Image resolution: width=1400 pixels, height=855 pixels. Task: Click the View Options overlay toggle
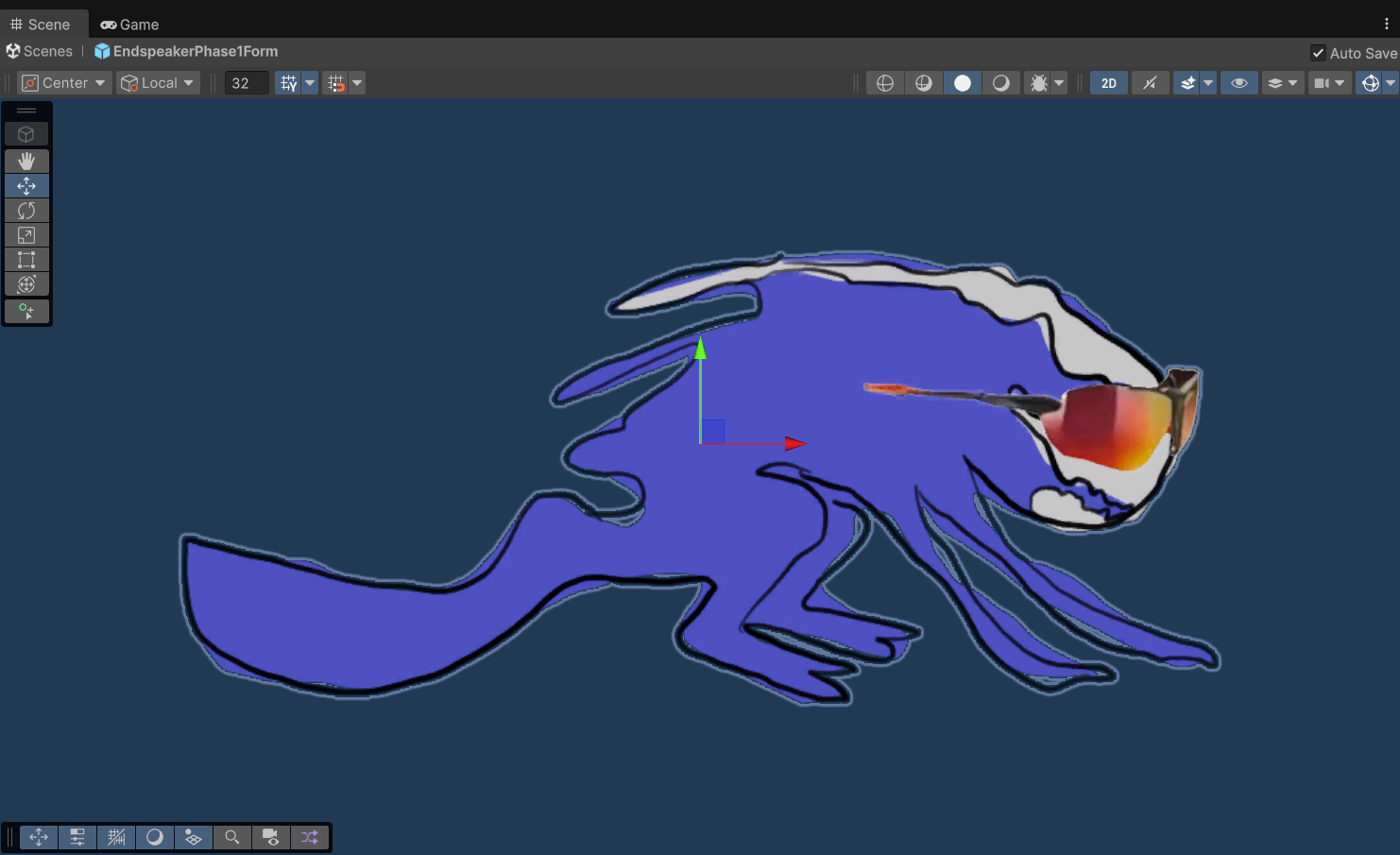(x=194, y=837)
